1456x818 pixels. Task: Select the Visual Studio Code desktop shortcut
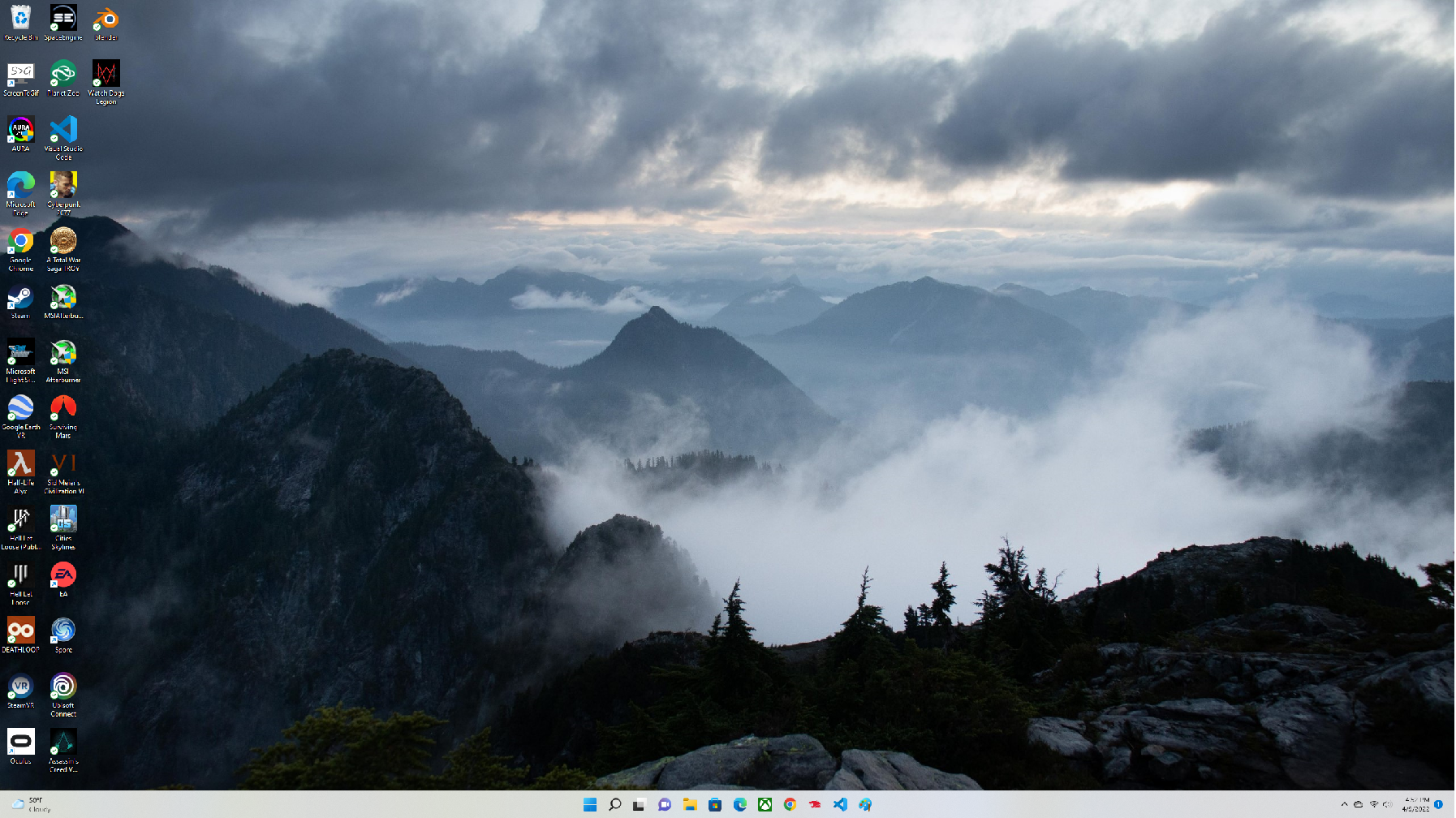[63, 138]
